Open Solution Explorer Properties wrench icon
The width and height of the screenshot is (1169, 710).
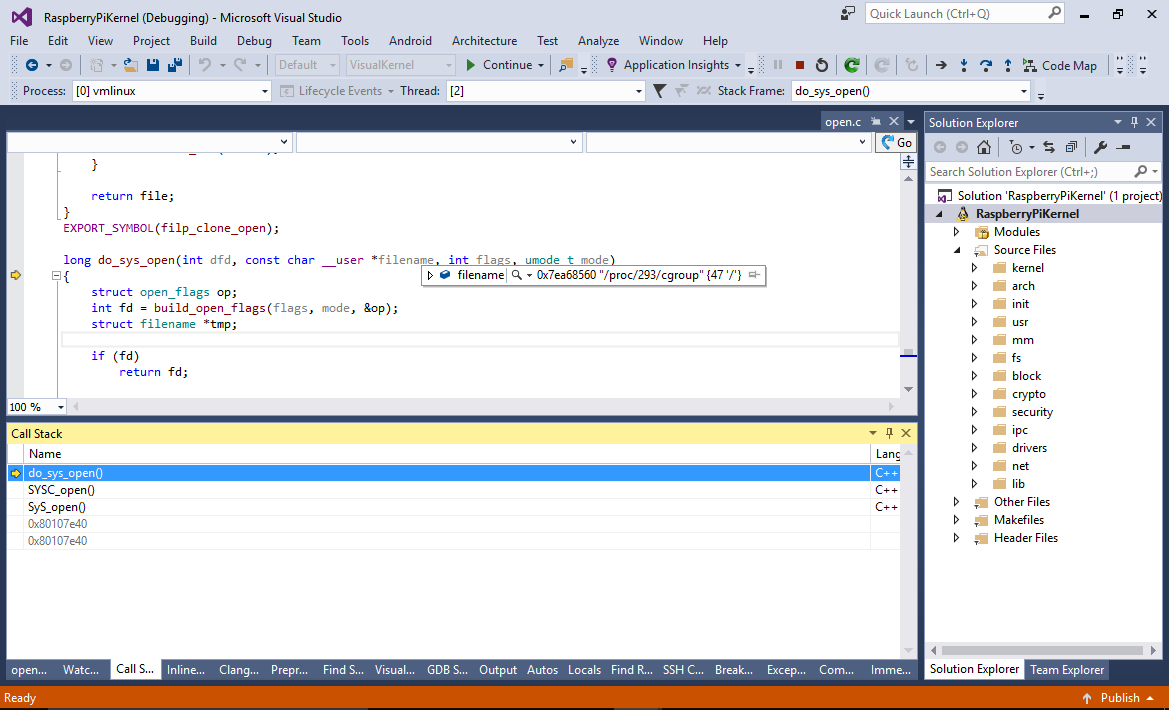[1100, 147]
